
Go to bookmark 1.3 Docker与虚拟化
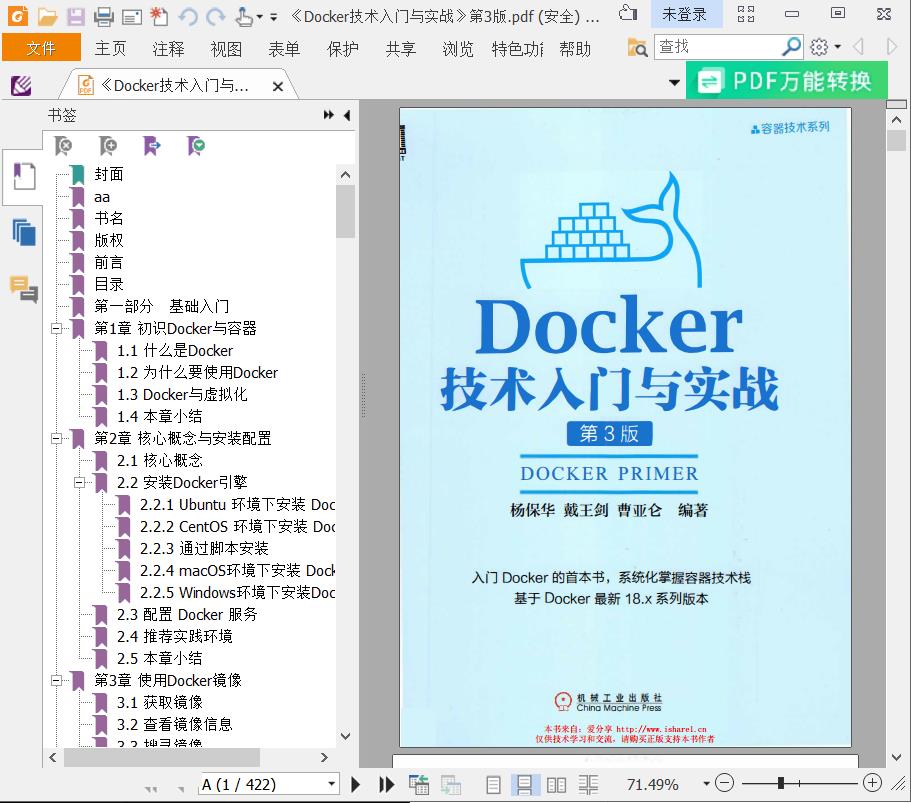coord(182,395)
